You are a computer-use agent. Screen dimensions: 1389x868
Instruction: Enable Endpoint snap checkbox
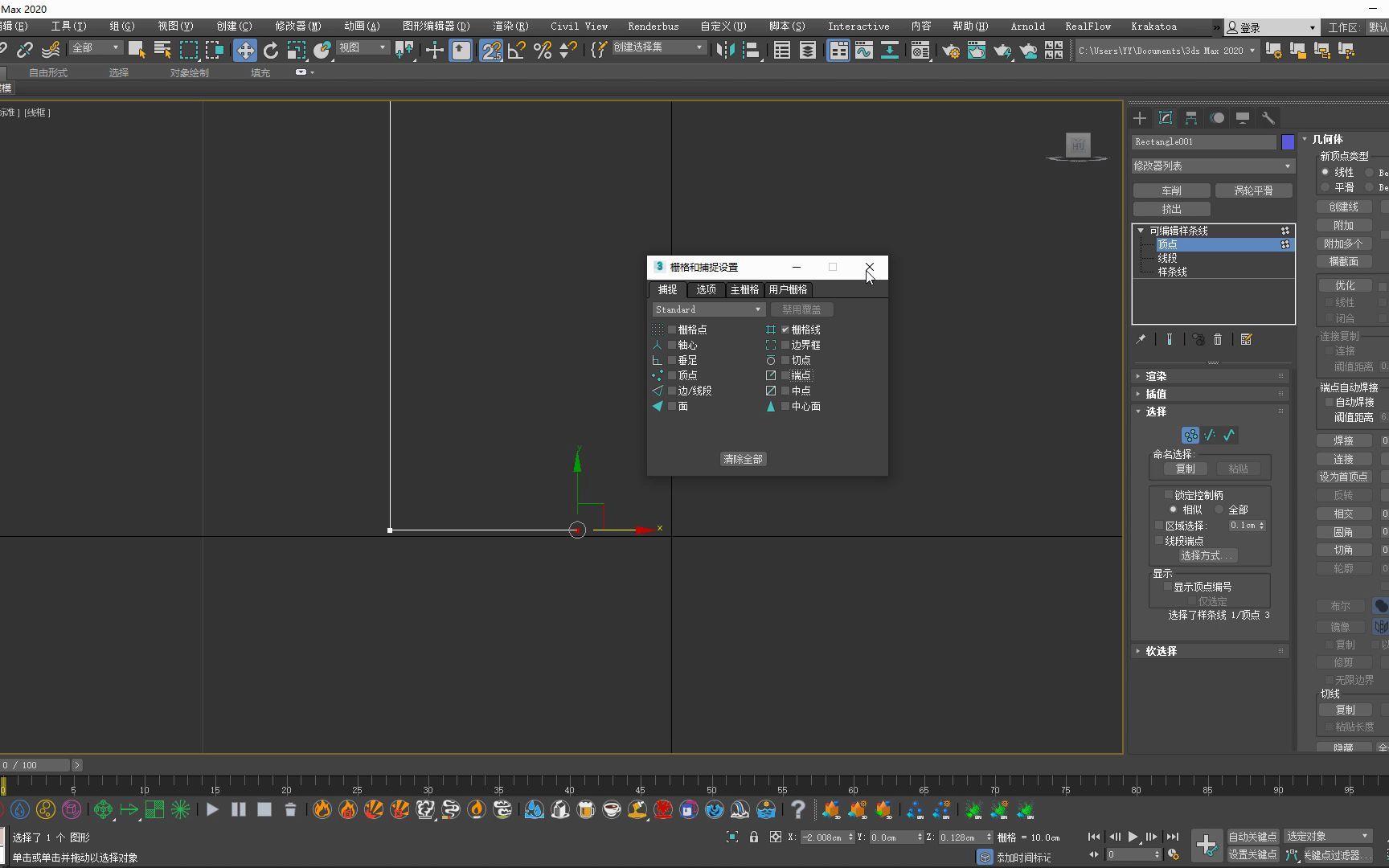(785, 375)
